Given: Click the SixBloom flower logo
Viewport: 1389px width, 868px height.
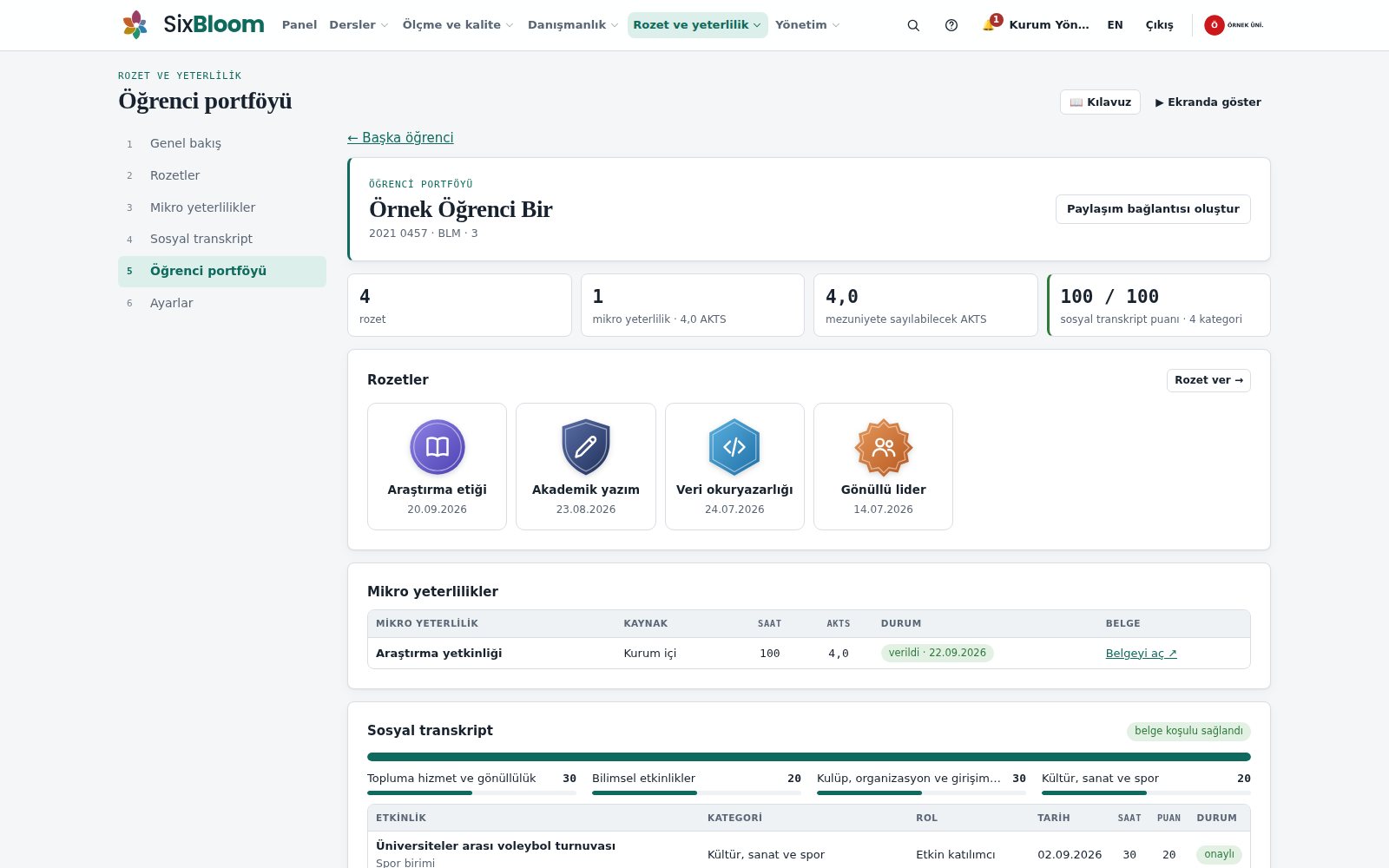Looking at the screenshot, I should tap(135, 24).
